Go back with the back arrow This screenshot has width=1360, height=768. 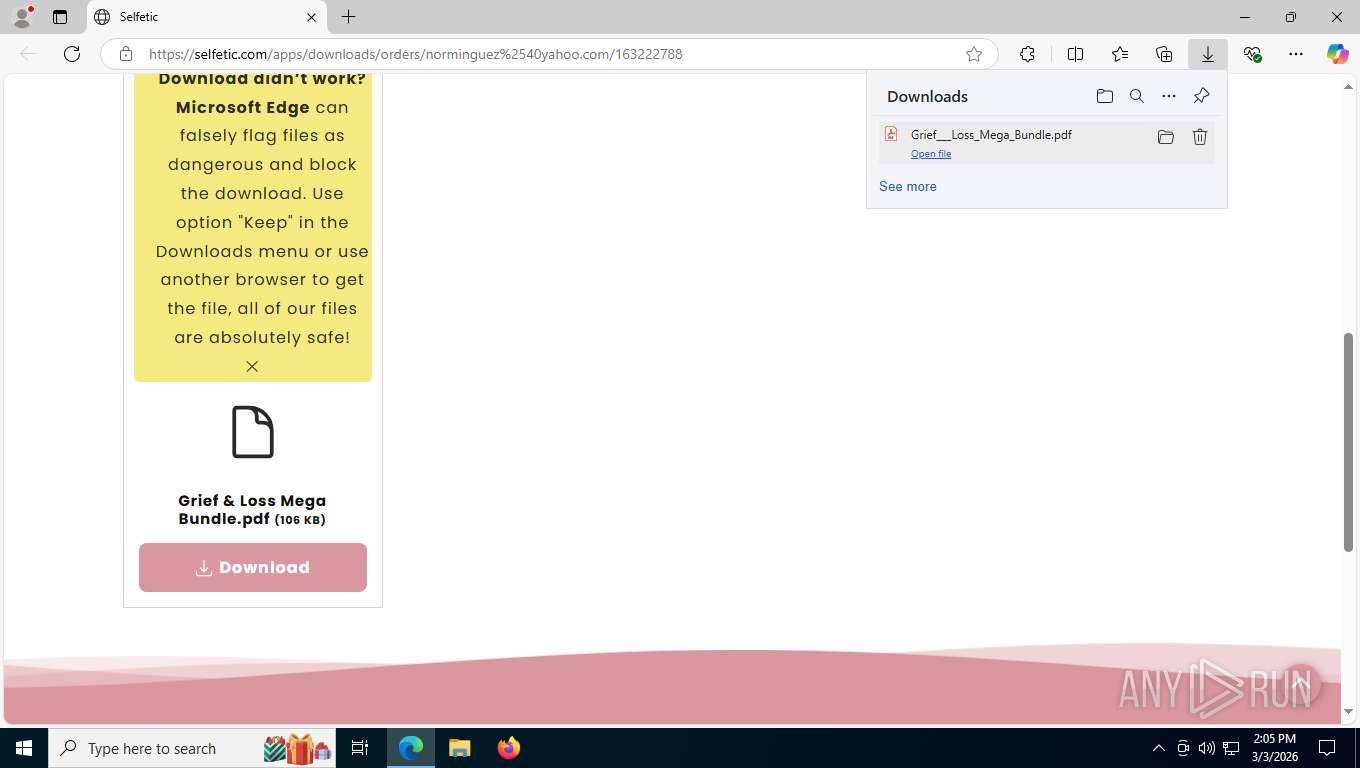pyautogui.click(x=28, y=54)
